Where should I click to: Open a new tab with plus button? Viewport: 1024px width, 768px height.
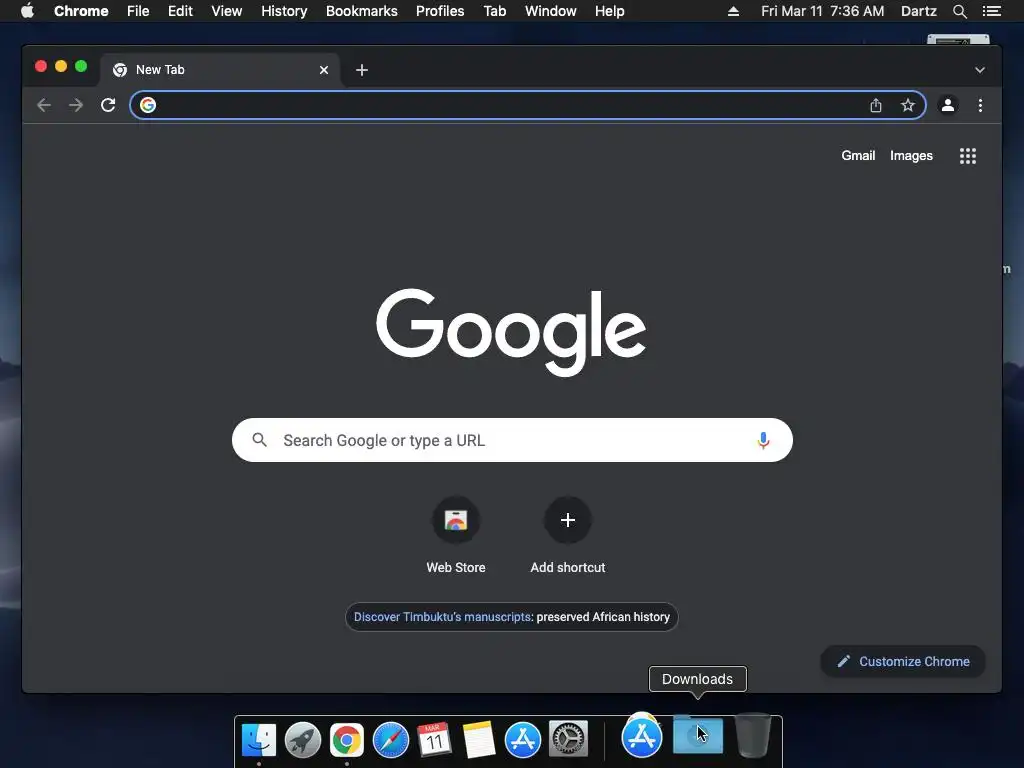coord(362,70)
